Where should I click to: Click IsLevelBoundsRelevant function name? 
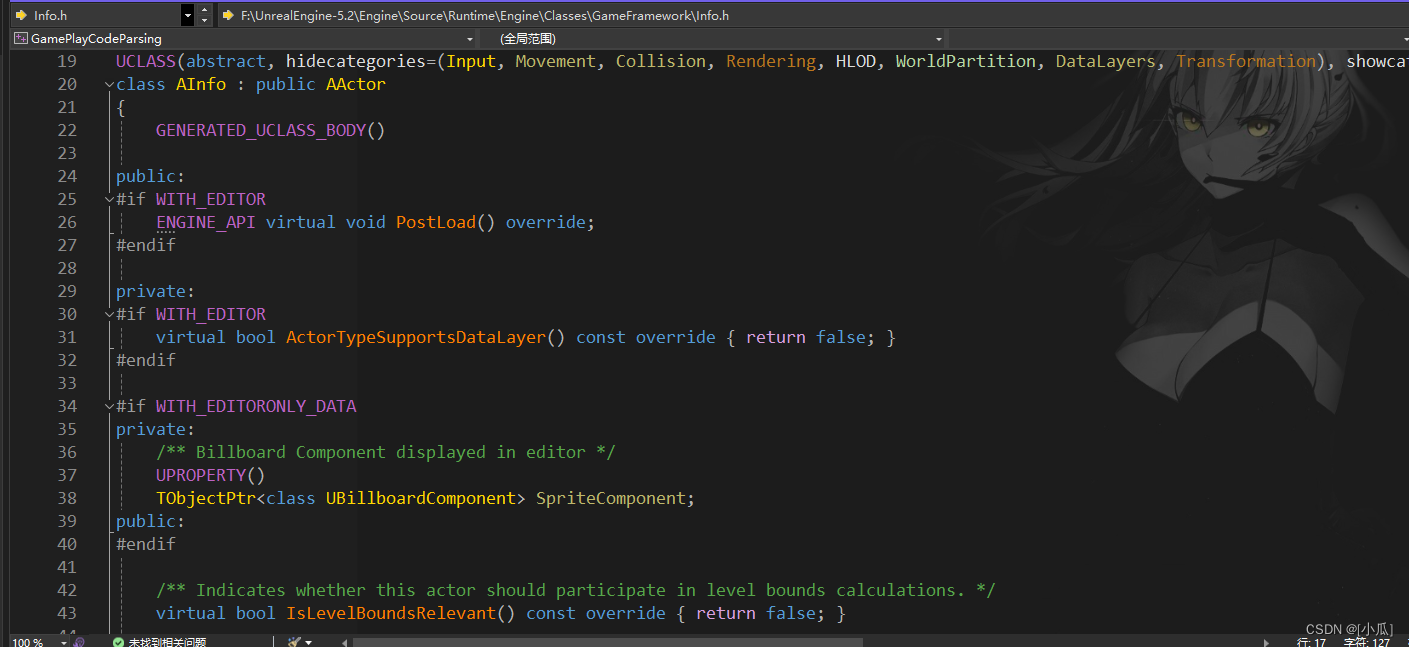click(x=391, y=613)
